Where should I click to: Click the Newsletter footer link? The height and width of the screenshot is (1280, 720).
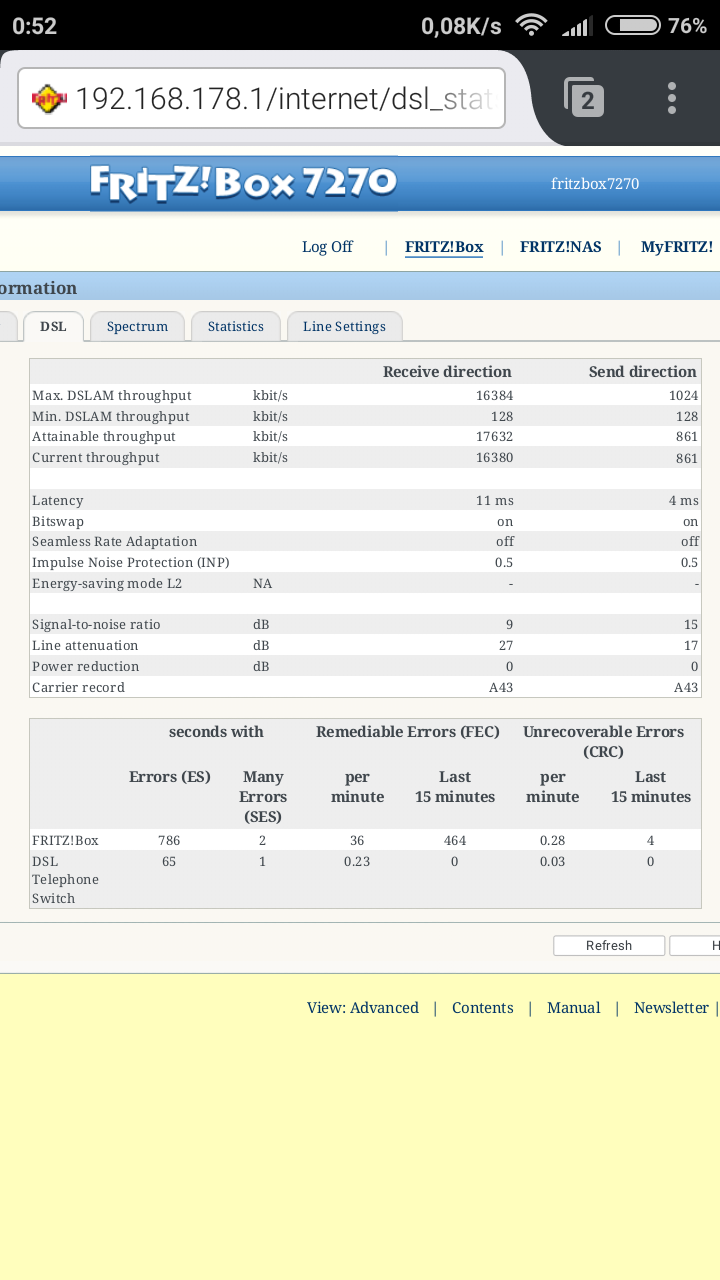coord(671,1008)
